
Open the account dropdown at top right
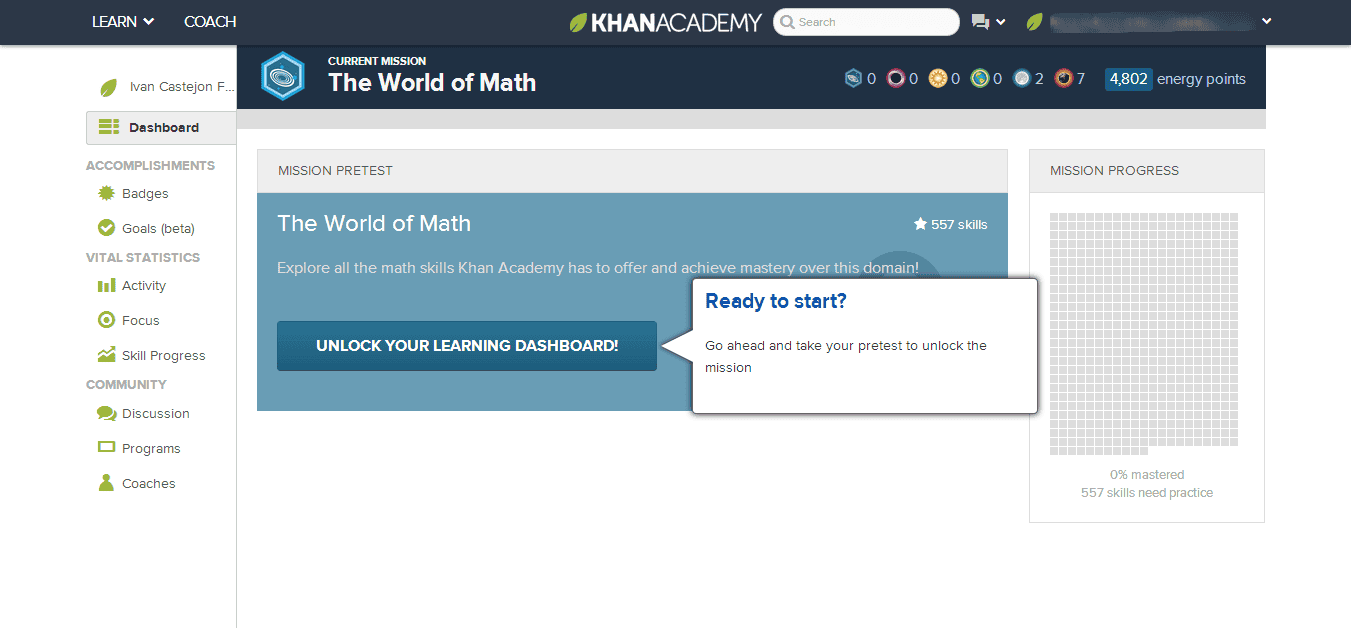1266,20
